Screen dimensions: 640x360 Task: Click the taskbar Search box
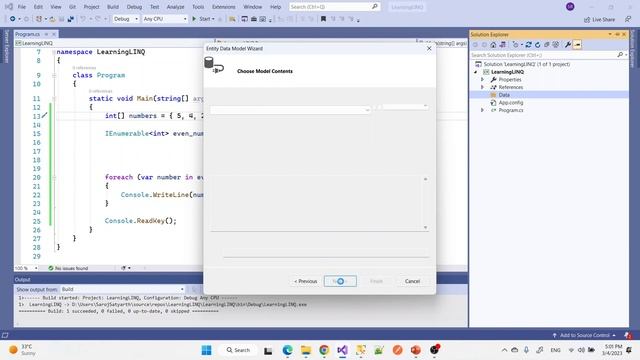(238, 350)
